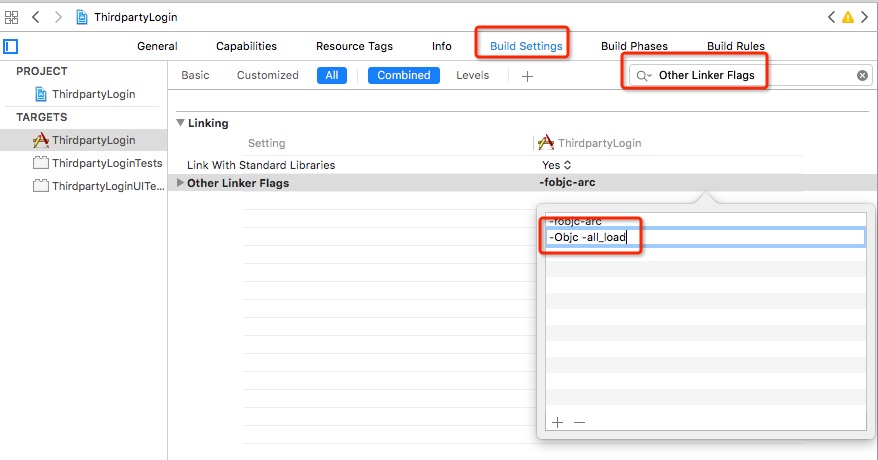The height and width of the screenshot is (460, 878).
Task: Click the Link With Standard Libraries setting name
Action: [x=261, y=165]
